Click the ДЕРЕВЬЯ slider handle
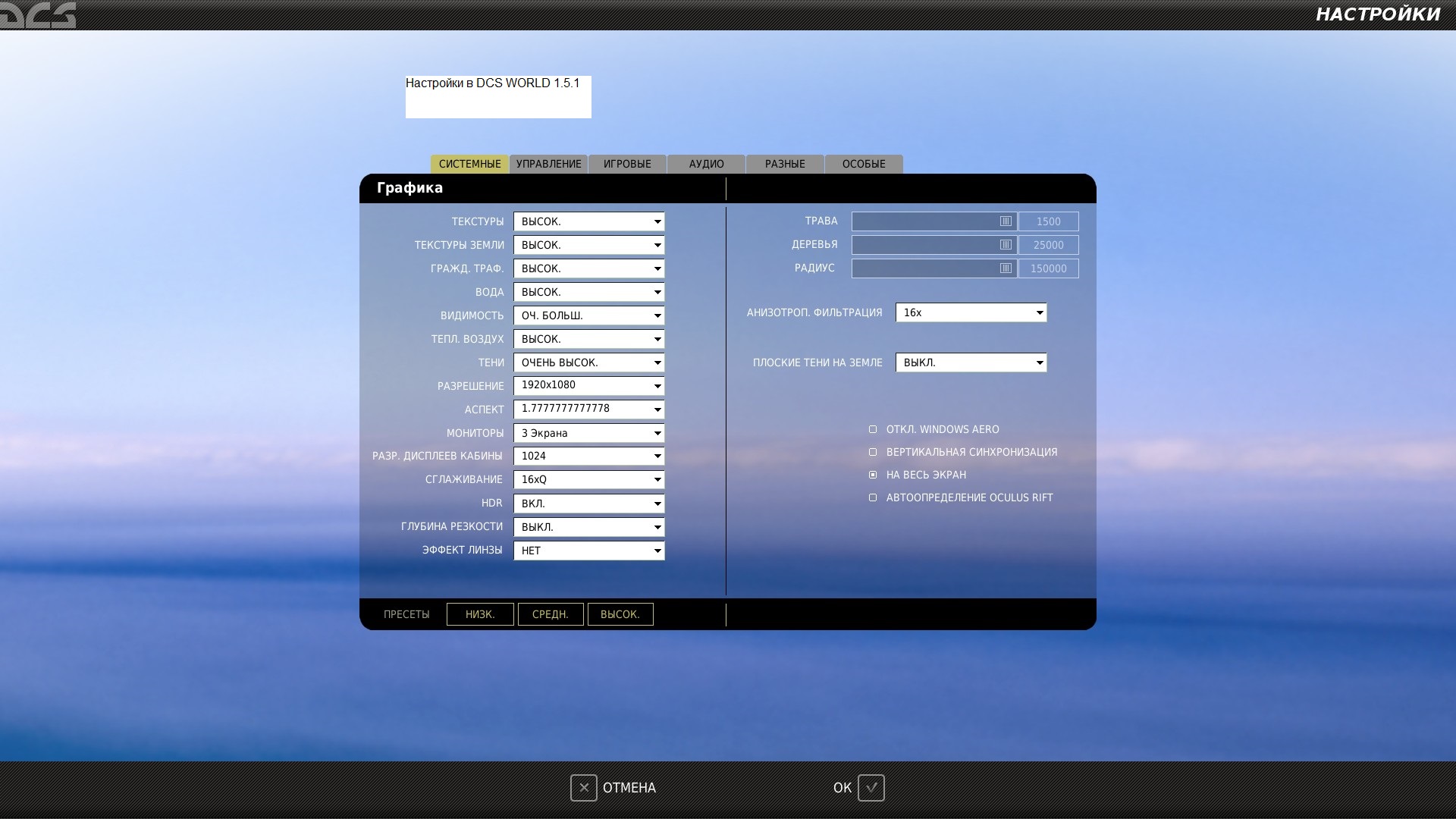 [x=1006, y=245]
